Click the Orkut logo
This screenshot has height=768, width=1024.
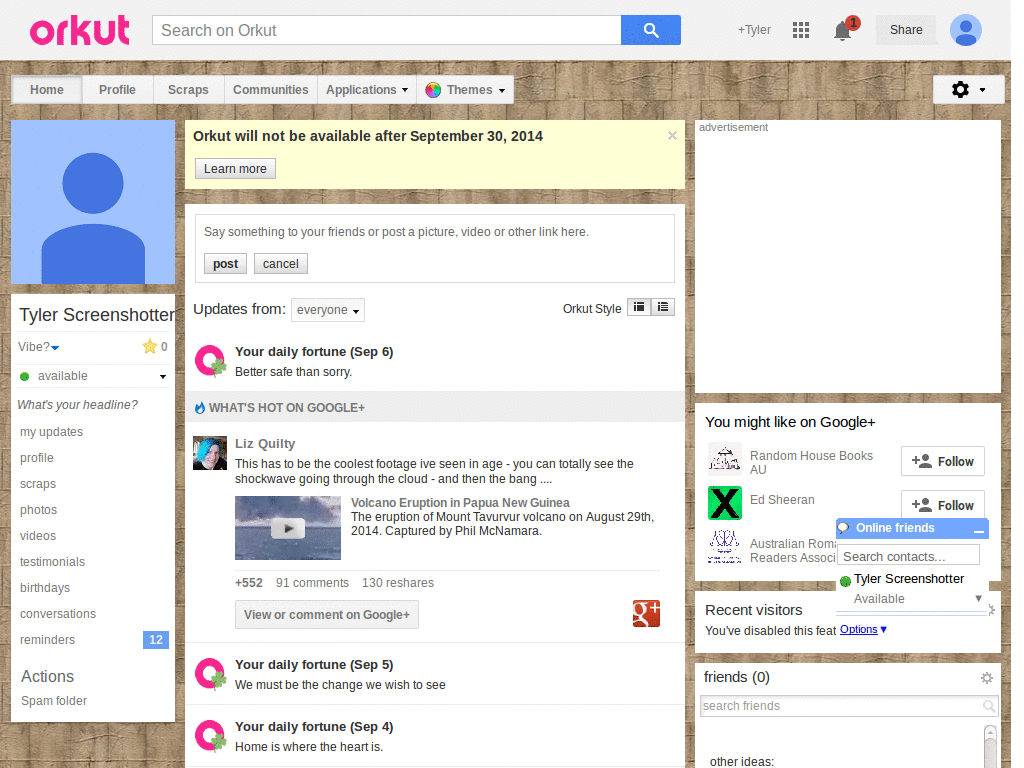(x=80, y=30)
